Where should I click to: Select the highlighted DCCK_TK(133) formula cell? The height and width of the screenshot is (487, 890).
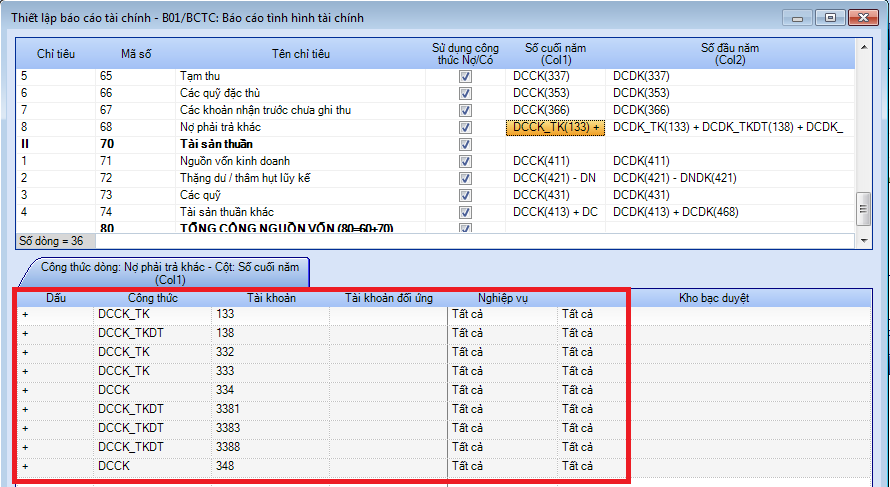pyautogui.click(x=555, y=127)
